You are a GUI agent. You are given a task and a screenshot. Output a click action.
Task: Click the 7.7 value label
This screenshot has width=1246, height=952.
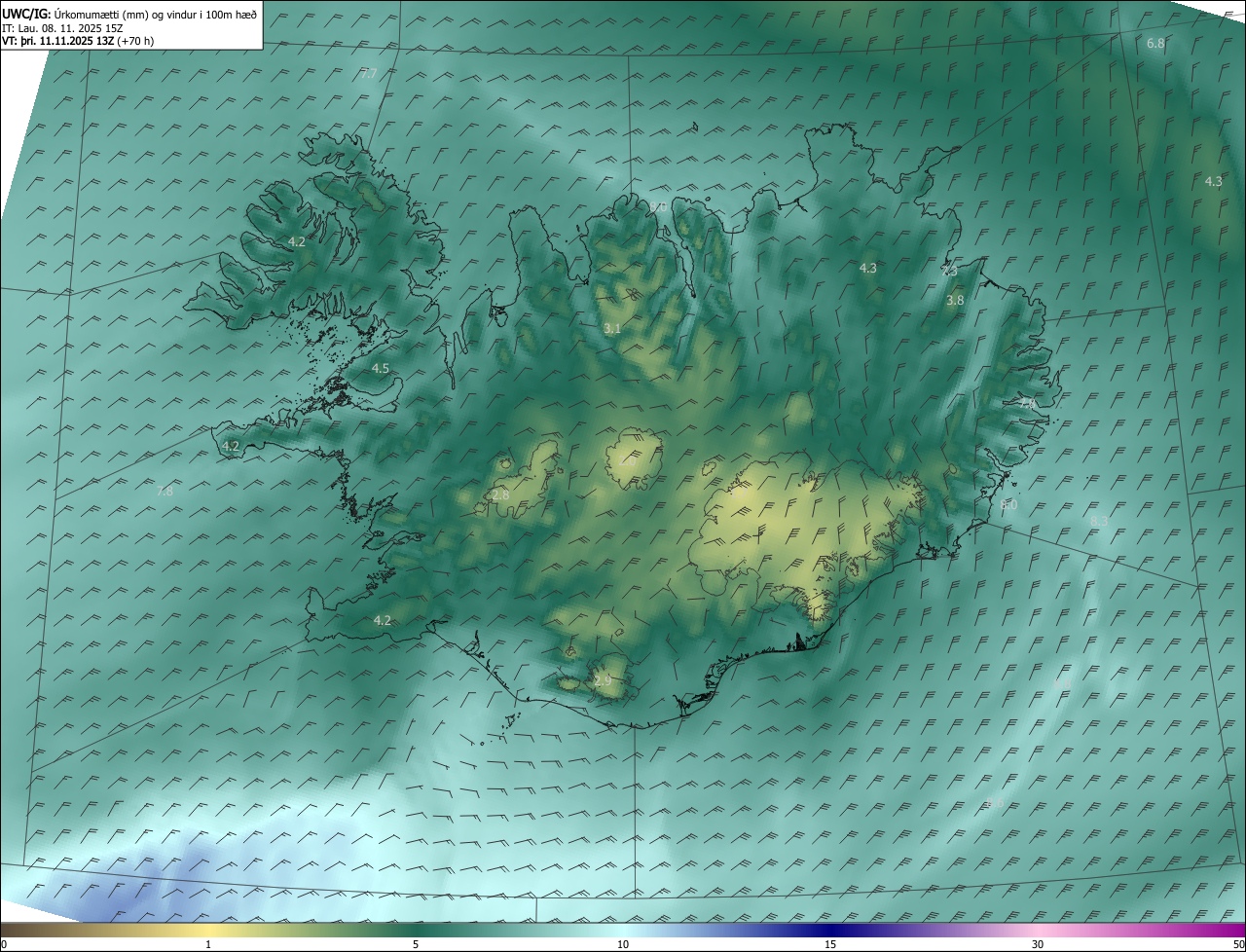(369, 74)
